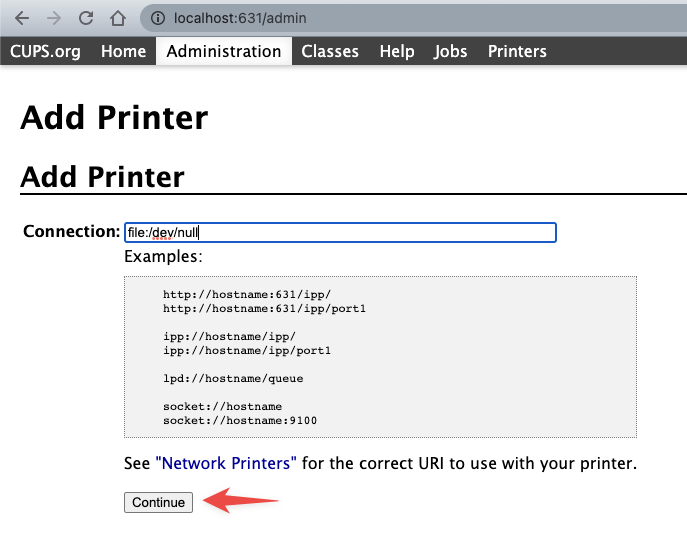Click example text ipp://hostname/ipp/
This screenshot has height=539, width=687.
[230, 337]
